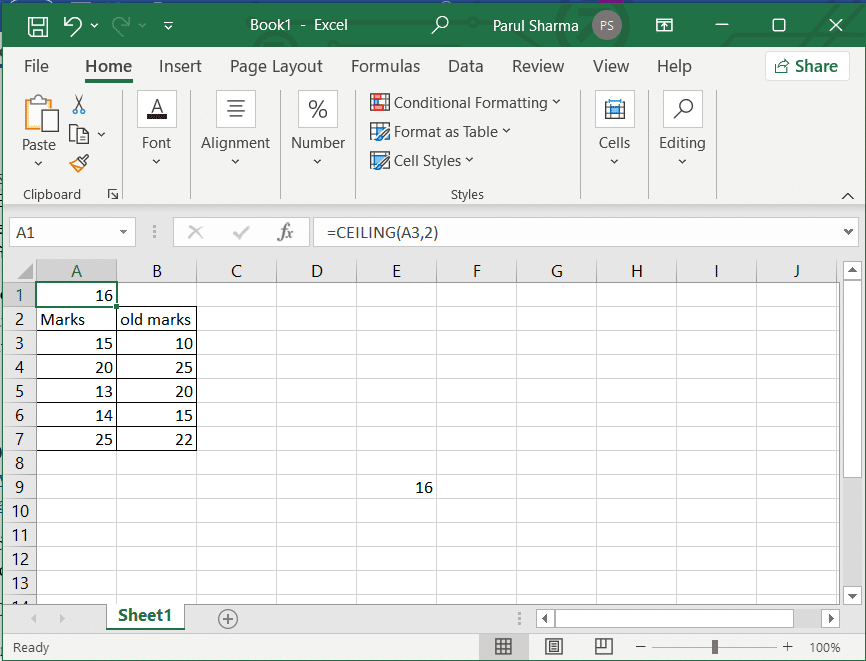Expand the Paste options arrow
Screen dimensions: 866x661
pos(38,163)
